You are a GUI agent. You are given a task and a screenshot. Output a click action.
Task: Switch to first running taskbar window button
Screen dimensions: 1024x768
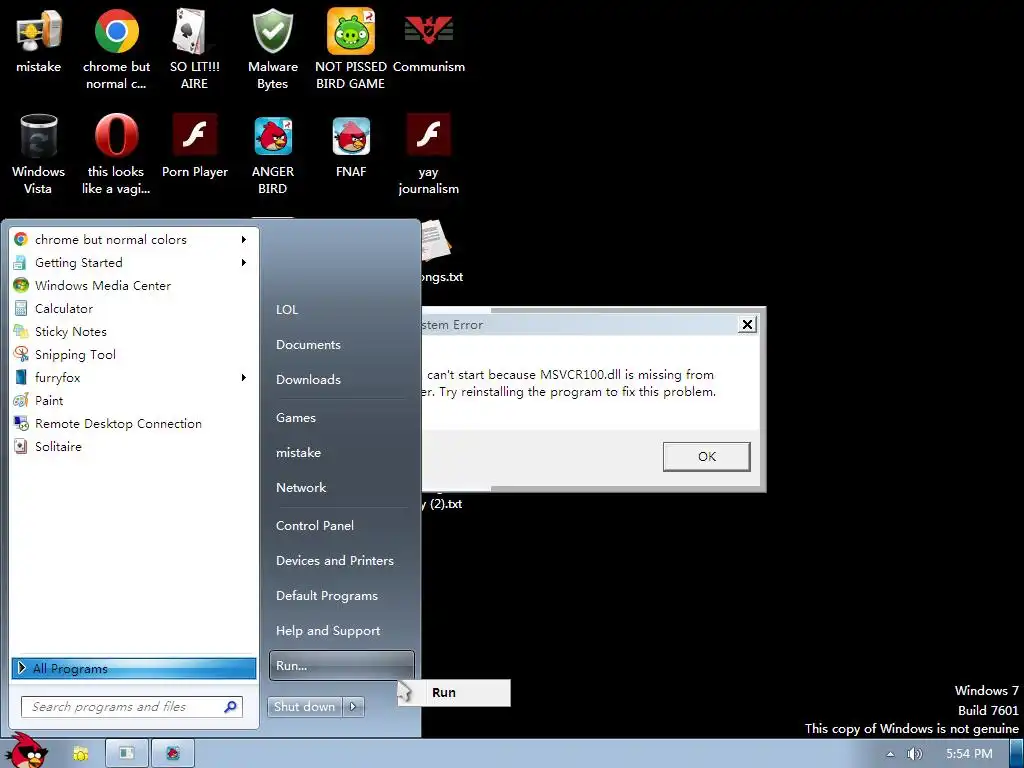[127, 754]
